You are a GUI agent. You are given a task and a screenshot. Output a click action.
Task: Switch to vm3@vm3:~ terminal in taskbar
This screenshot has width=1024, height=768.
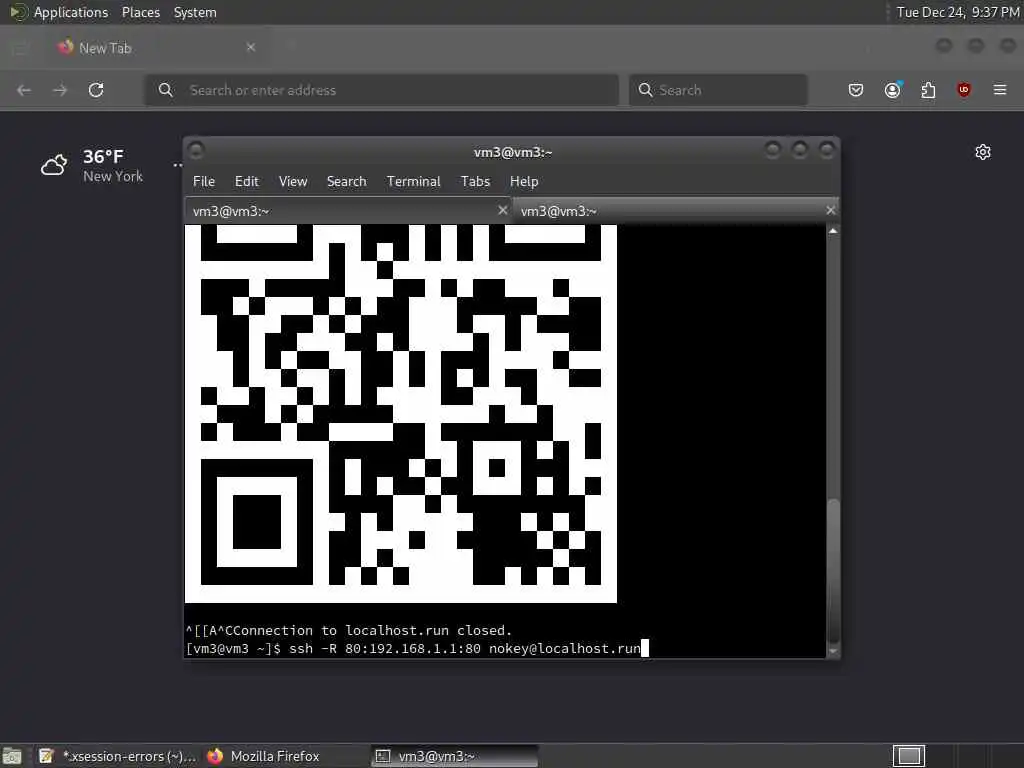point(455,756)
